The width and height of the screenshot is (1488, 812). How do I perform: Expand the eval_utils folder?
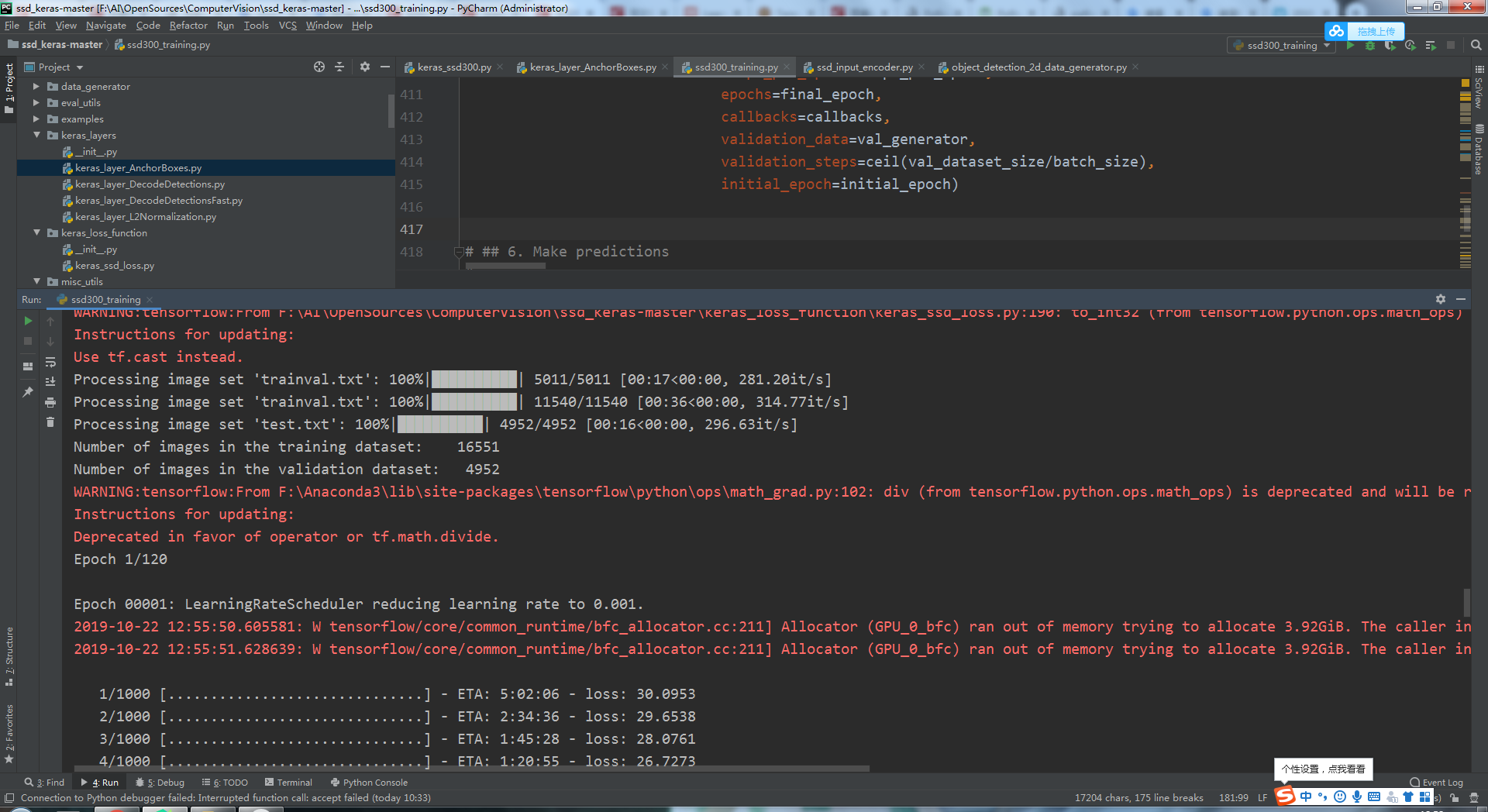tap(36, 103)
